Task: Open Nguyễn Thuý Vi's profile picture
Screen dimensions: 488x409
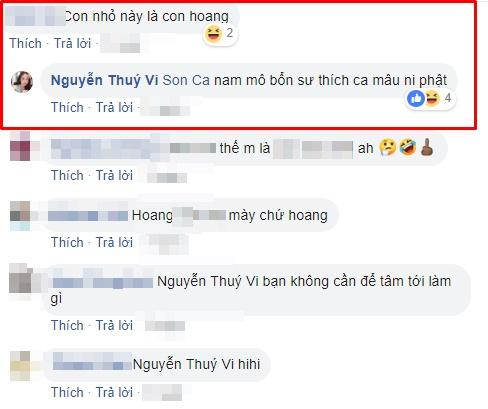Action: coord(22,82)
